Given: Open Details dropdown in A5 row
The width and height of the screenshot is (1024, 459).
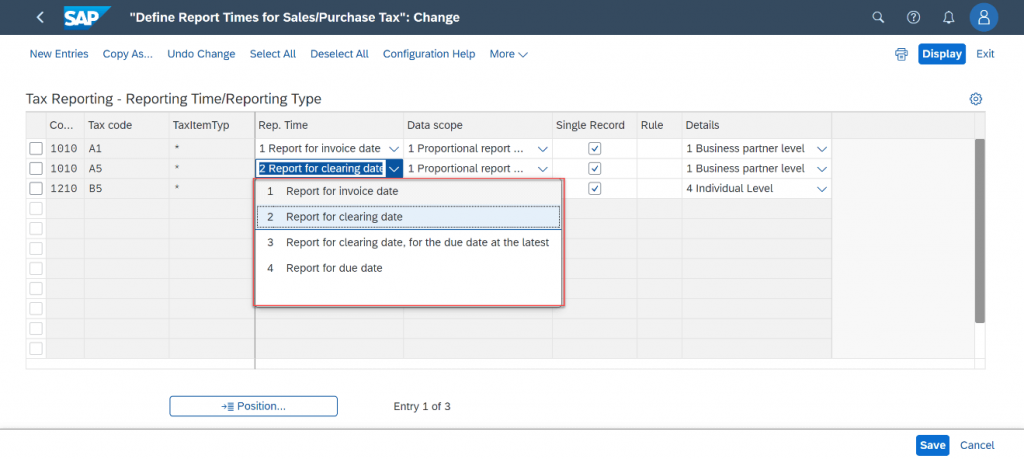Looking at the screenshot, I should point(822,168).
